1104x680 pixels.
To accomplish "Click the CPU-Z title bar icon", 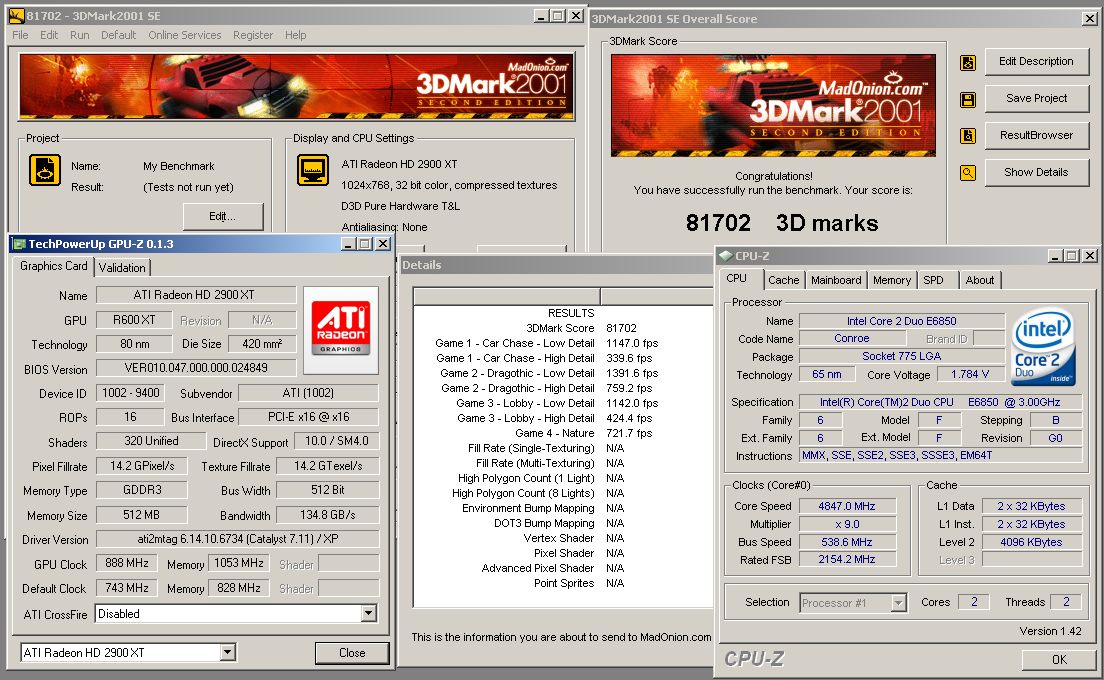I will click(725, 256).
